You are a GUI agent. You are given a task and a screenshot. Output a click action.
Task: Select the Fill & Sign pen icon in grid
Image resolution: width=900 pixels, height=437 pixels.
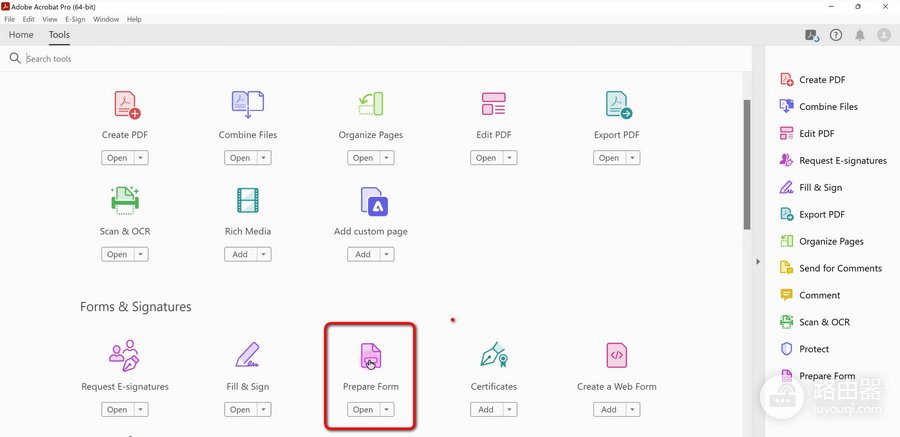tap(248, 356)
